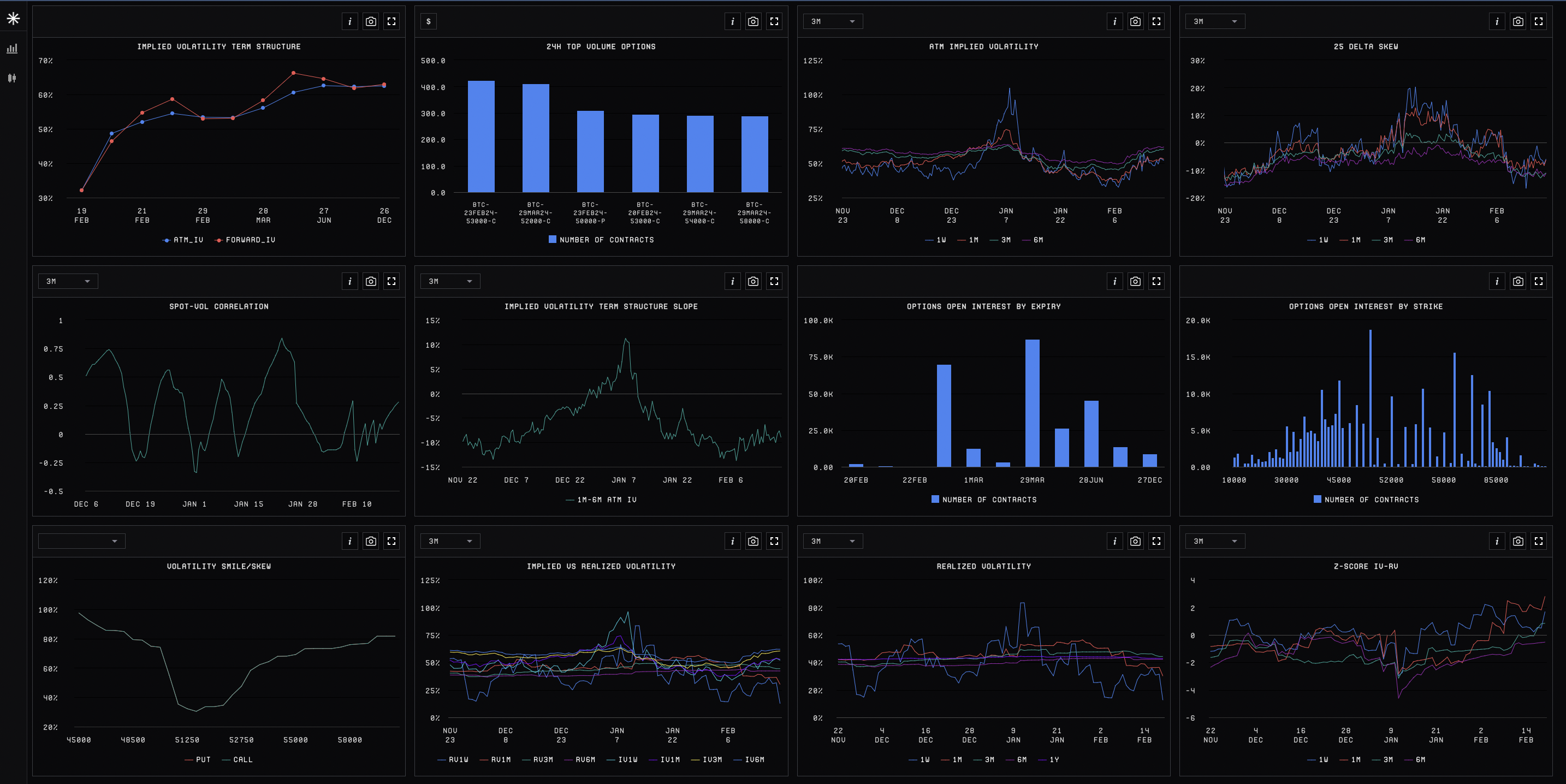
Task: Open the empty expiry dropdown on the Volatility Smile panel
Action: point(81,541)
